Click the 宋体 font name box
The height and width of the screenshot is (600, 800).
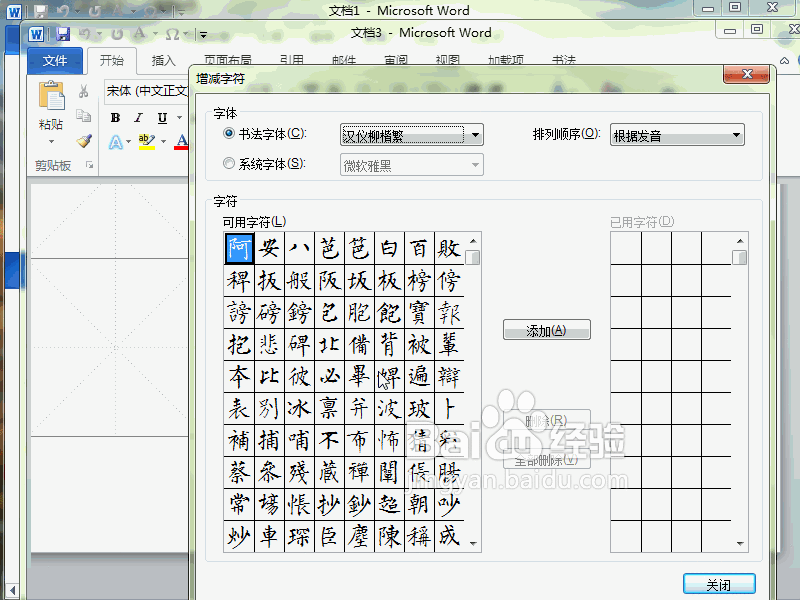[x=146, y=91]
